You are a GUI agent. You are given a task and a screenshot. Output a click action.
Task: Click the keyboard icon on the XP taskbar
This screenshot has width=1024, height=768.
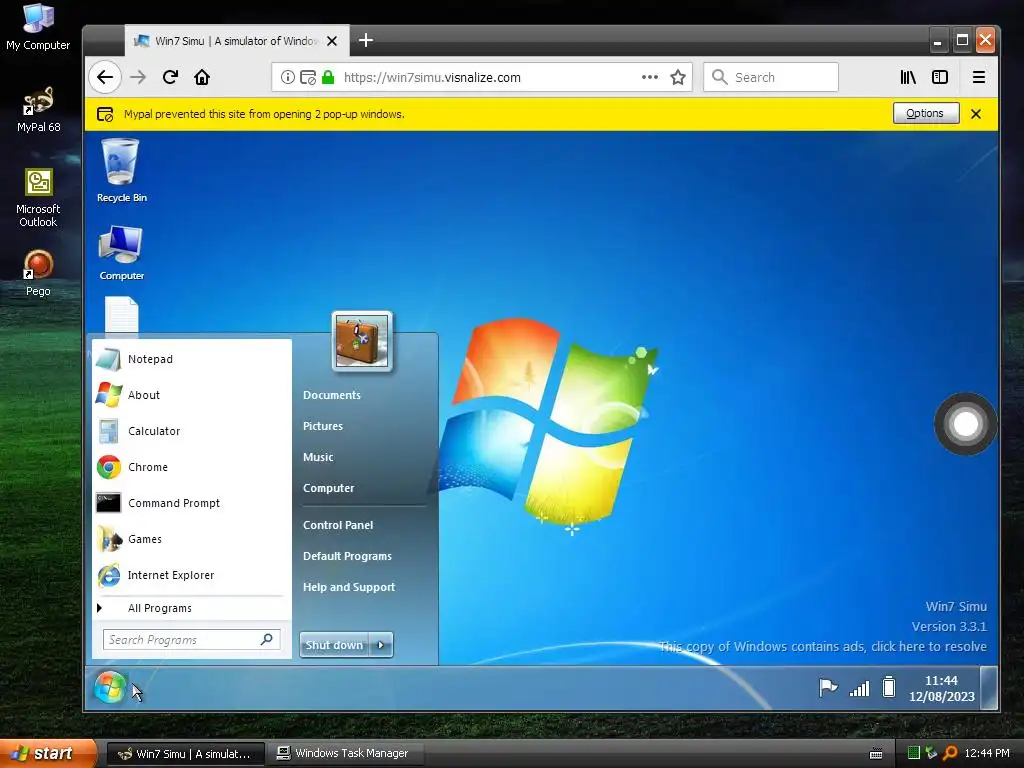coord(876,754)
